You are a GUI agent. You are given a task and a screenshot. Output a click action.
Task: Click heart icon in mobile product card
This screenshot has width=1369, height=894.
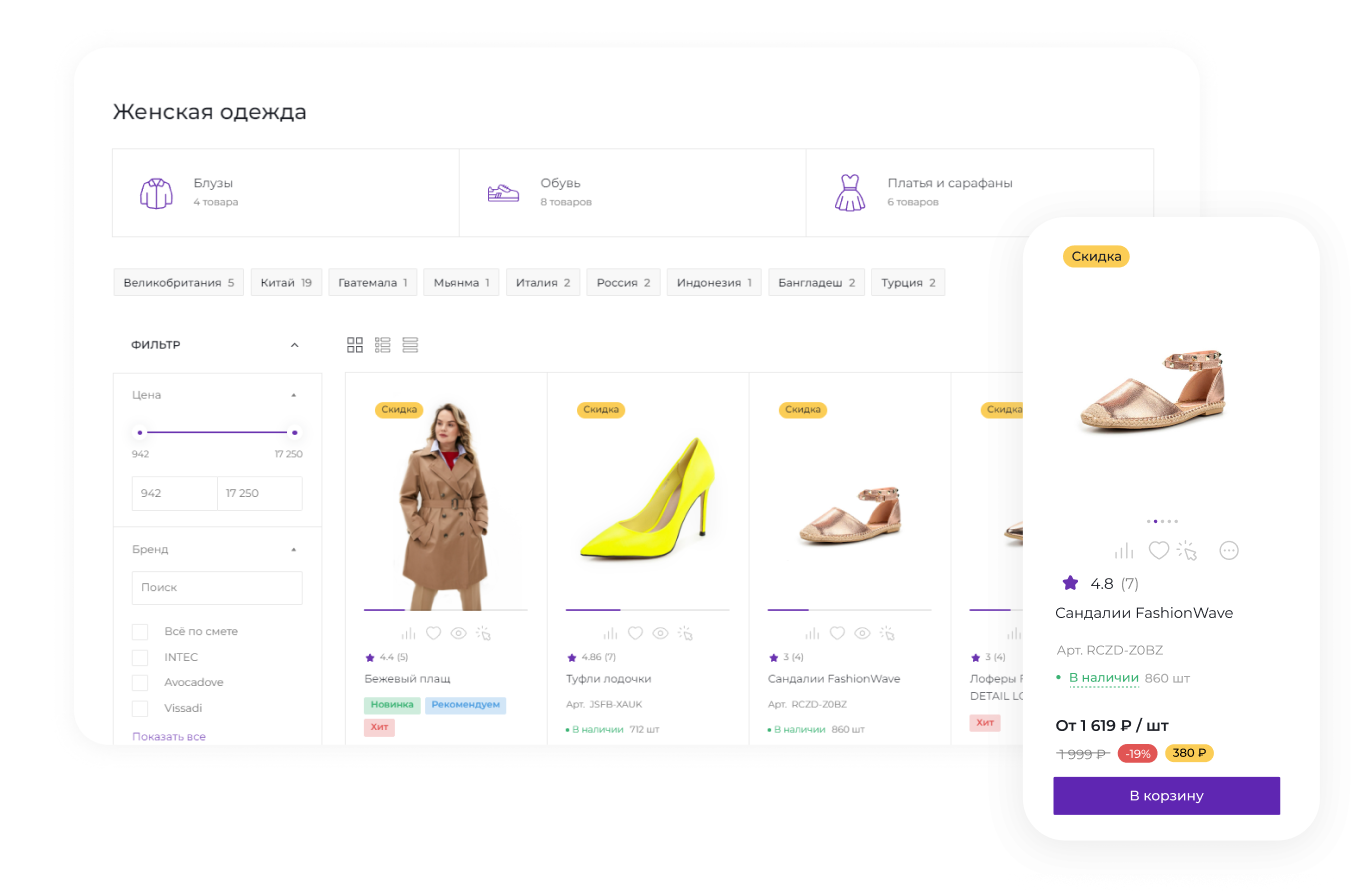tap(1158, 550)
